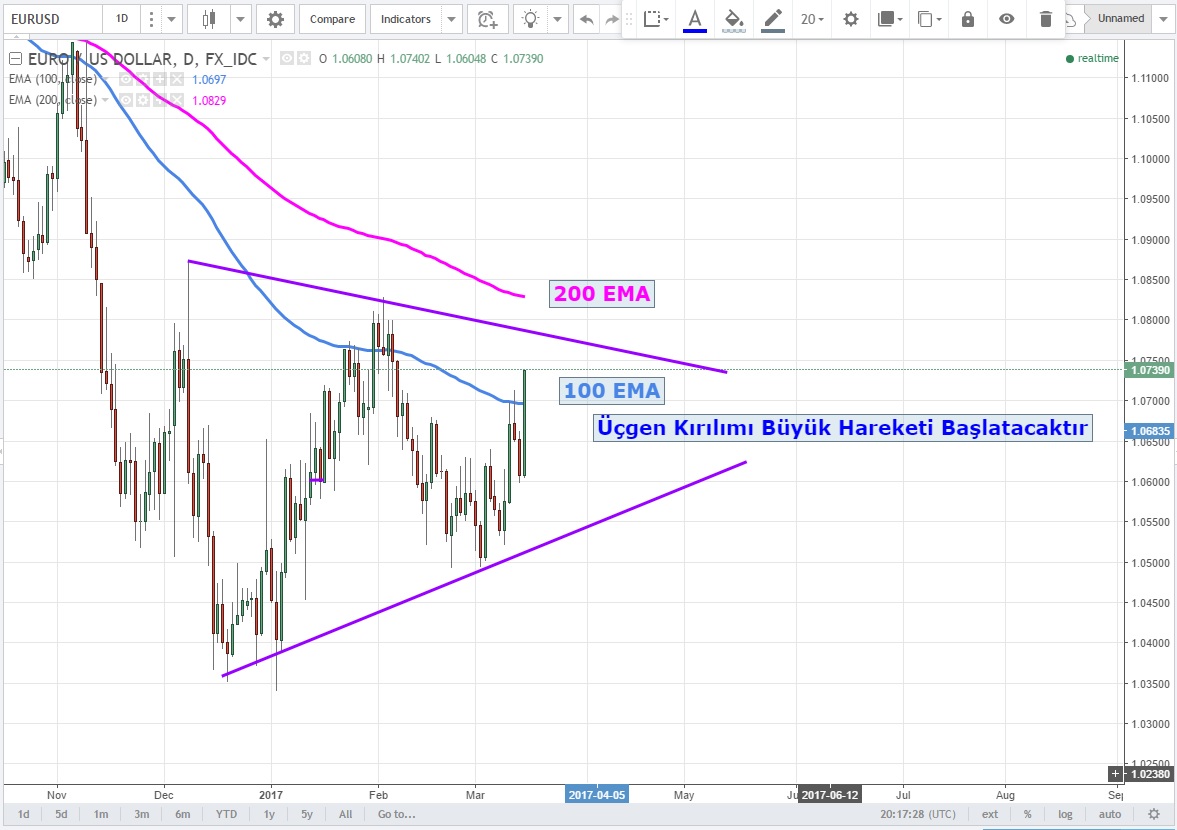Toggle the log scale option
Image resolution: width=1177 pixels, height=830 pixels.
click(x=1066, y=814)
